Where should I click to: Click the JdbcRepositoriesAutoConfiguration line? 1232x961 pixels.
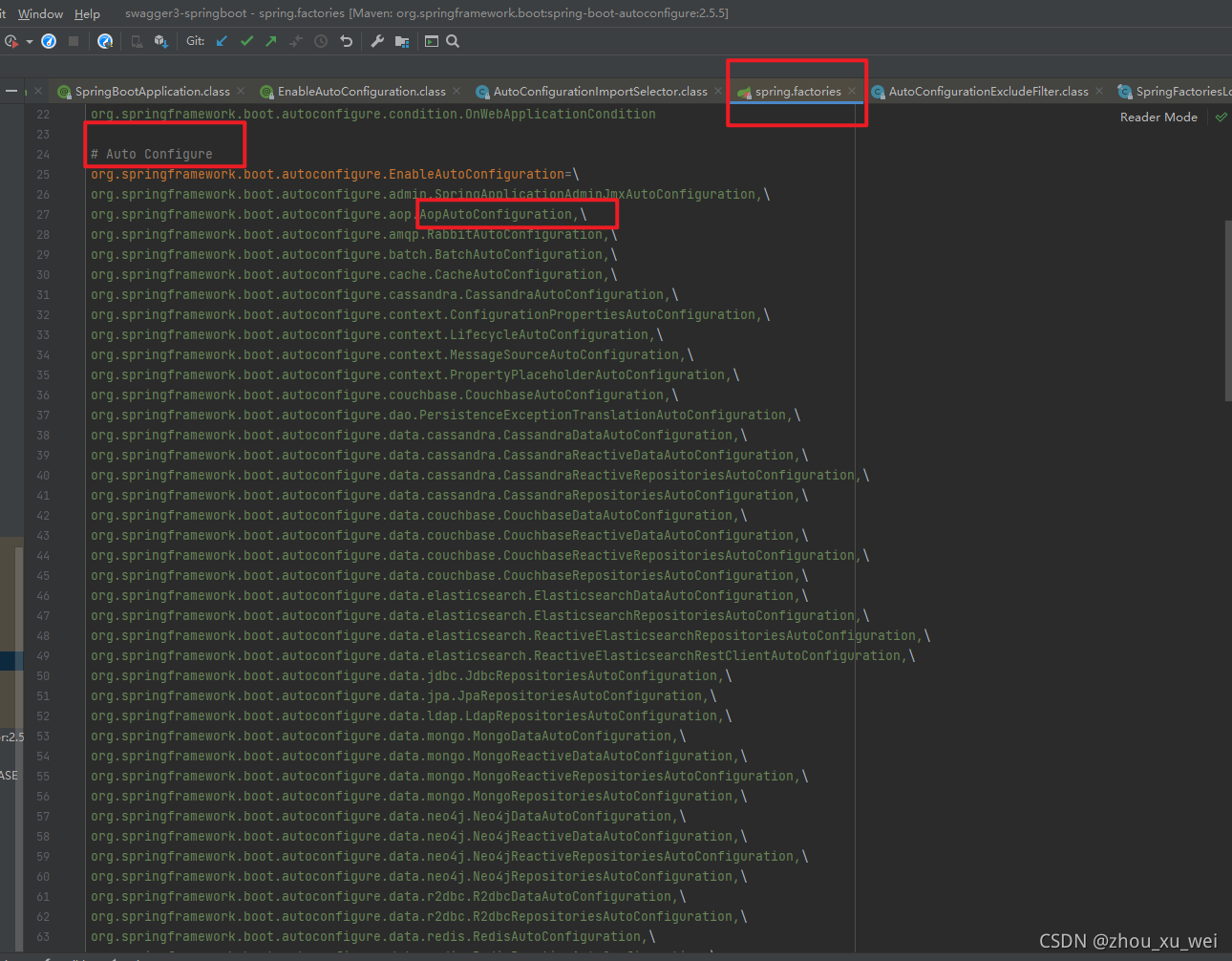click(x=412, y=676)
